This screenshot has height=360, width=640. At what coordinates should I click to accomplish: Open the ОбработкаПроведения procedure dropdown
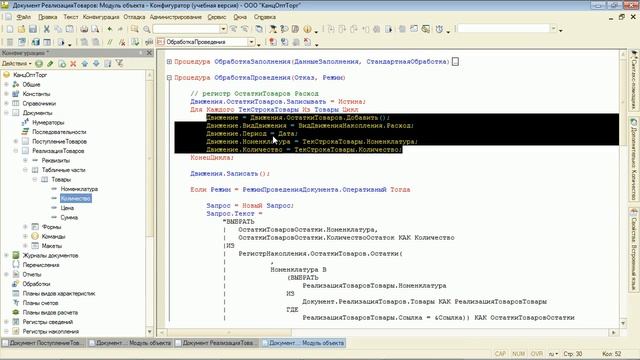(251, 42)
